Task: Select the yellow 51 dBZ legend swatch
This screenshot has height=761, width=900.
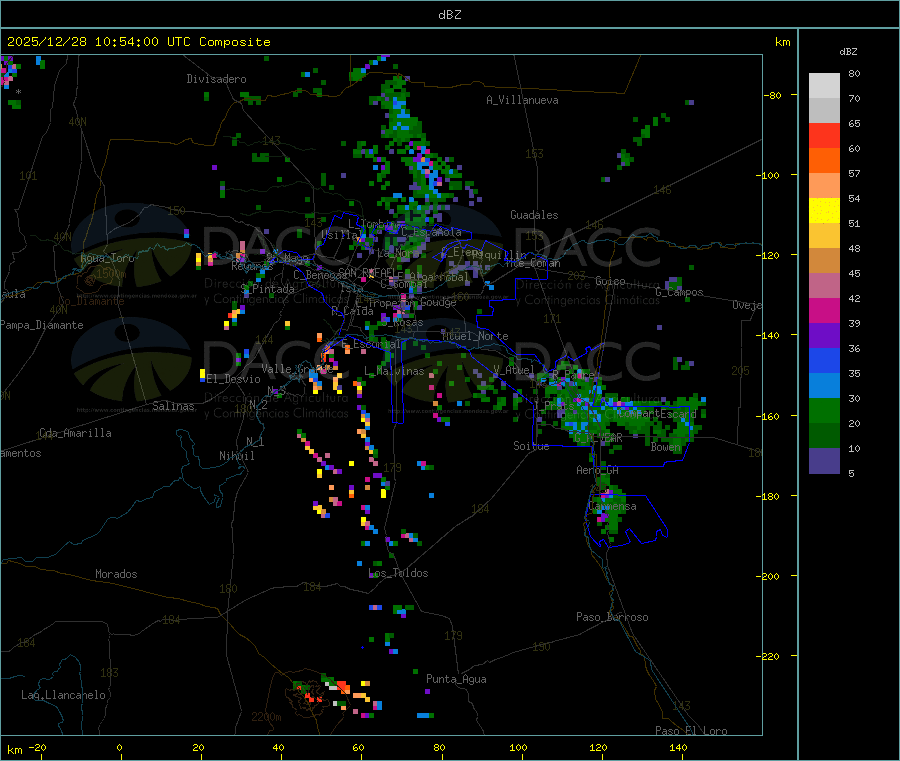Action: point(824,211)
